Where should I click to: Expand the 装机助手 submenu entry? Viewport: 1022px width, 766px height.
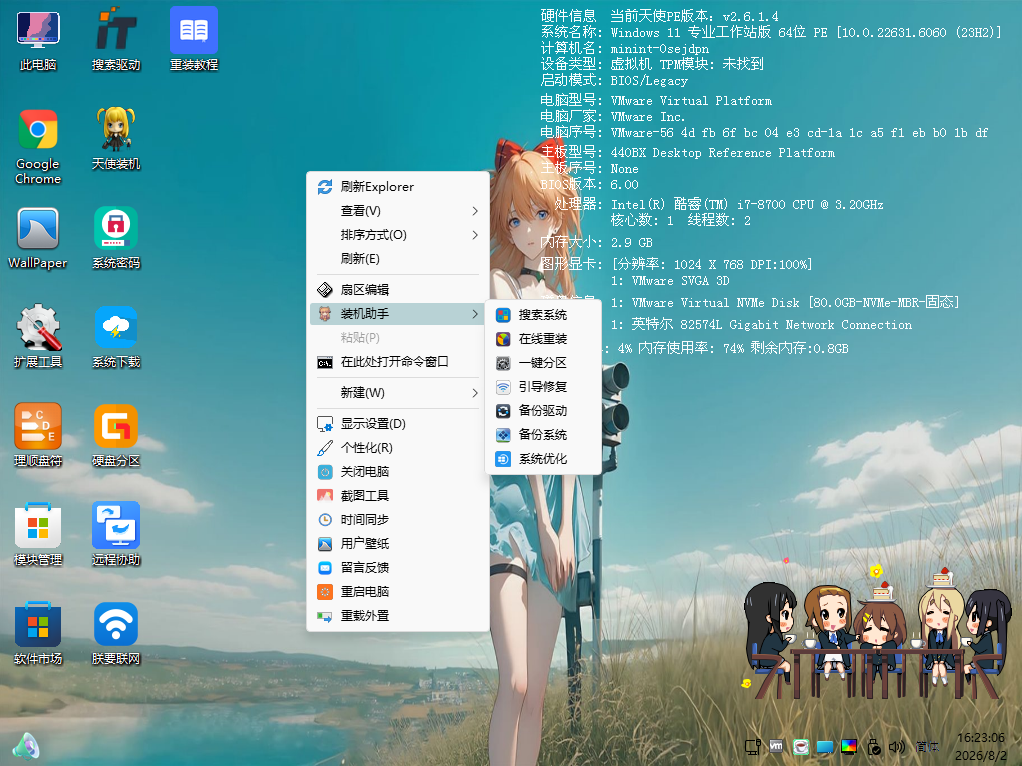click(398, 314)
